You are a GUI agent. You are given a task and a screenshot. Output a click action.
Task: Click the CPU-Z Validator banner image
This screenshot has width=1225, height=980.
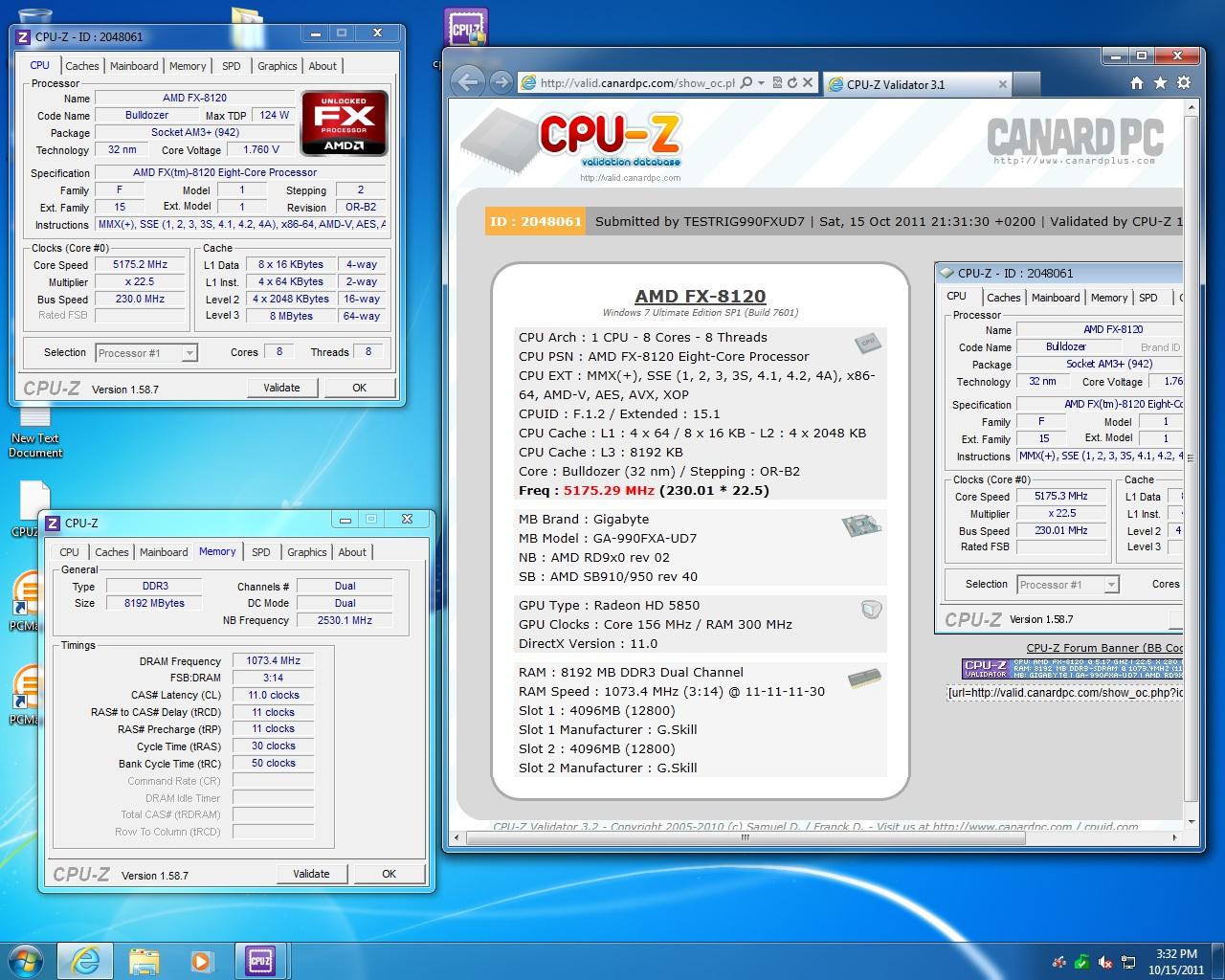coord(1072,668)
